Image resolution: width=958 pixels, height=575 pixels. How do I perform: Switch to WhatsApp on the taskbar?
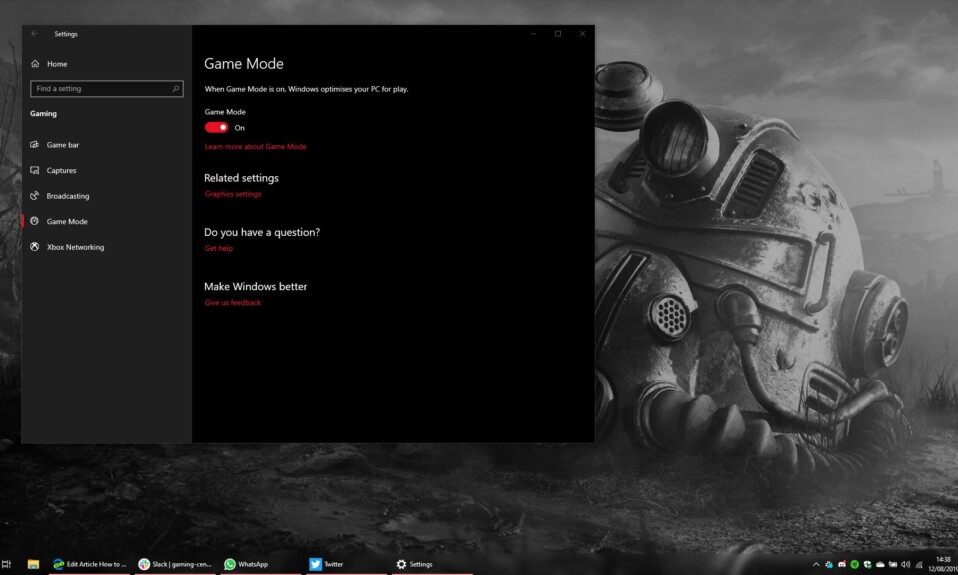[260, 564]
